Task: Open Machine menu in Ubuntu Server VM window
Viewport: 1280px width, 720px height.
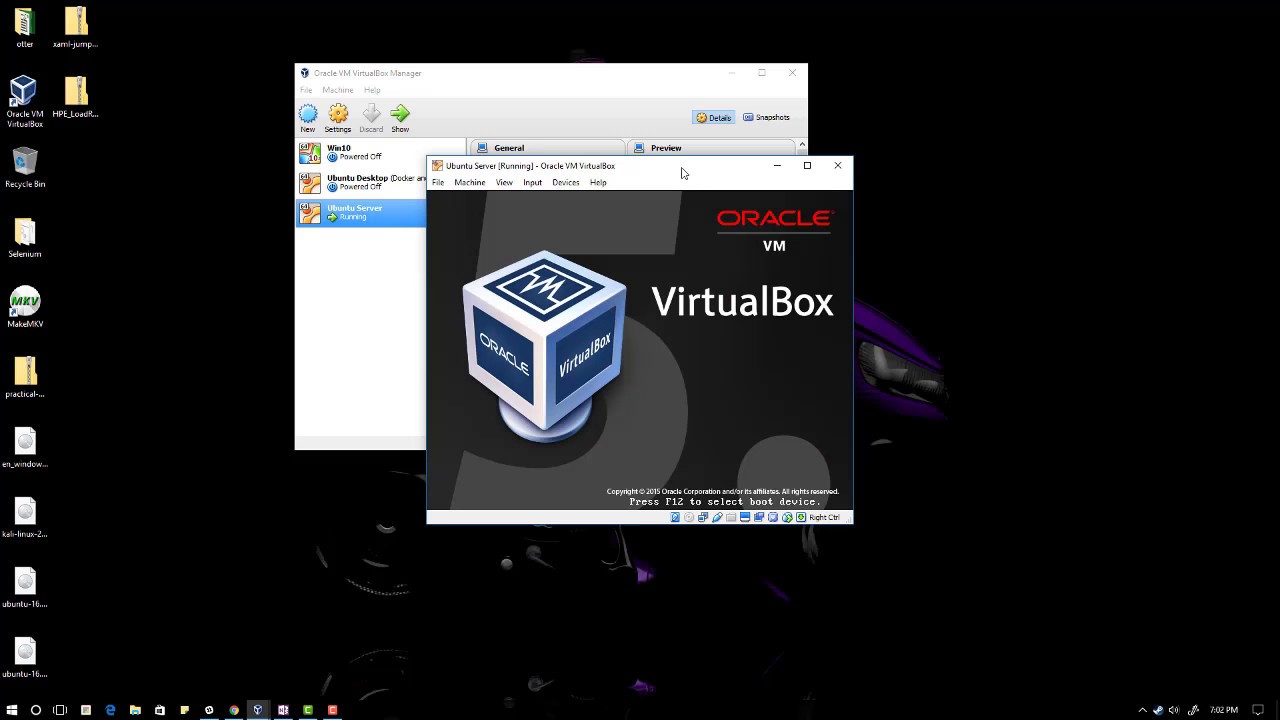Action: (470, 183)
